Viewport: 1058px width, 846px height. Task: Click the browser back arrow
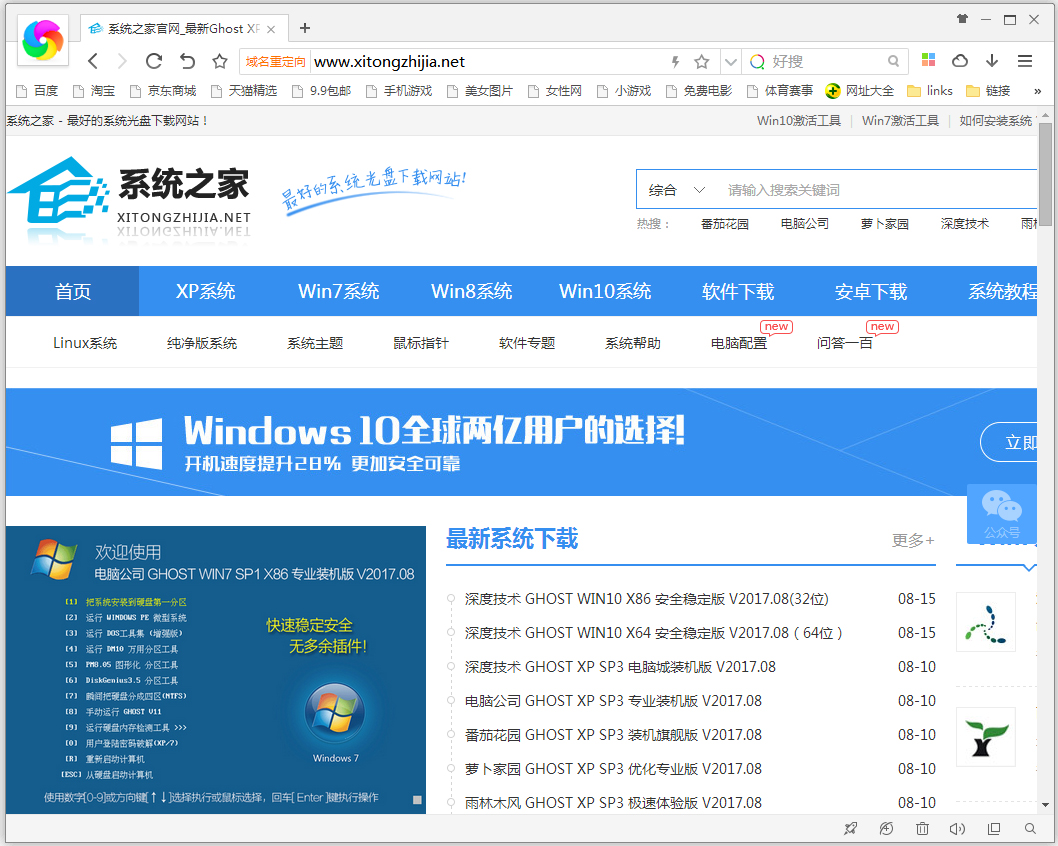click(93, 61)
